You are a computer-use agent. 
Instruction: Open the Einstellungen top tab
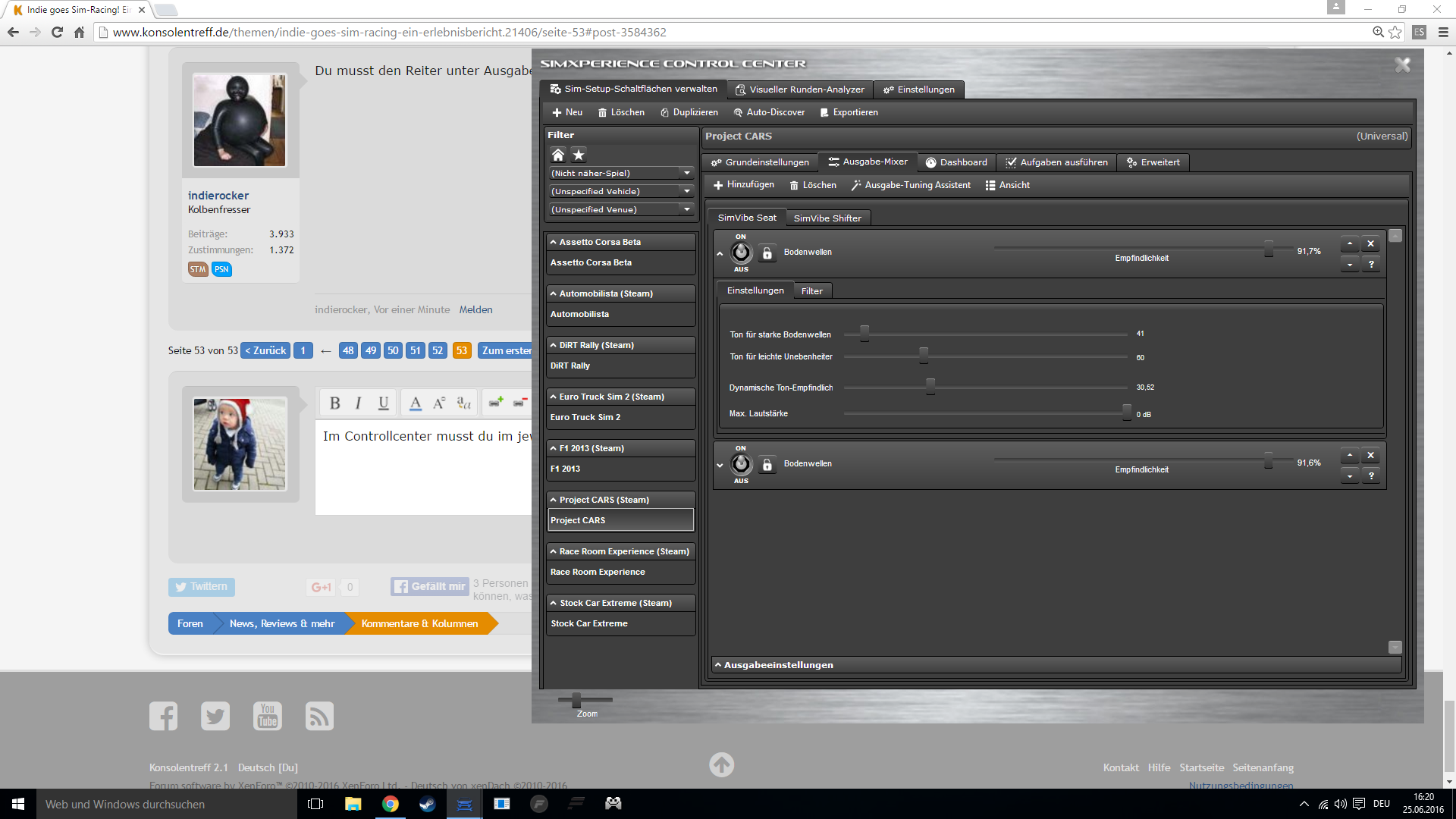coord(918,89)
